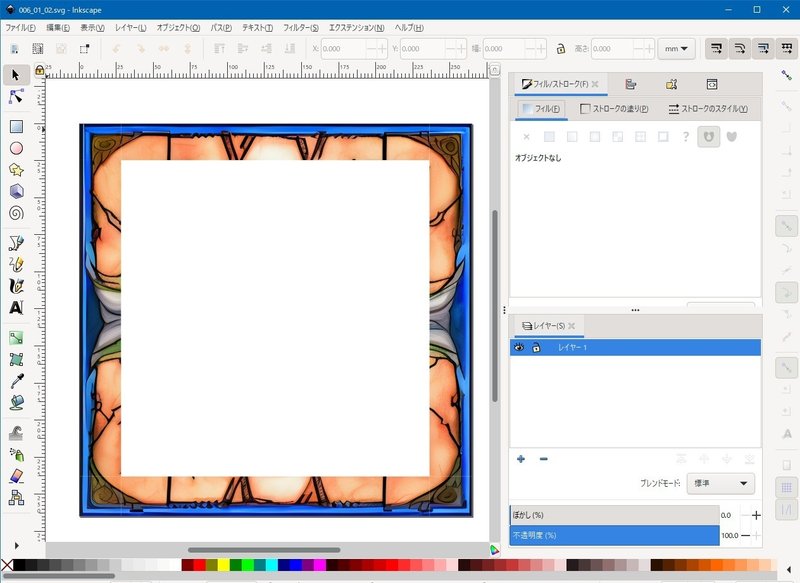Screen dimensions: 800x583
Task: Select the Calligraphy tool
Action: coord(16,286)
